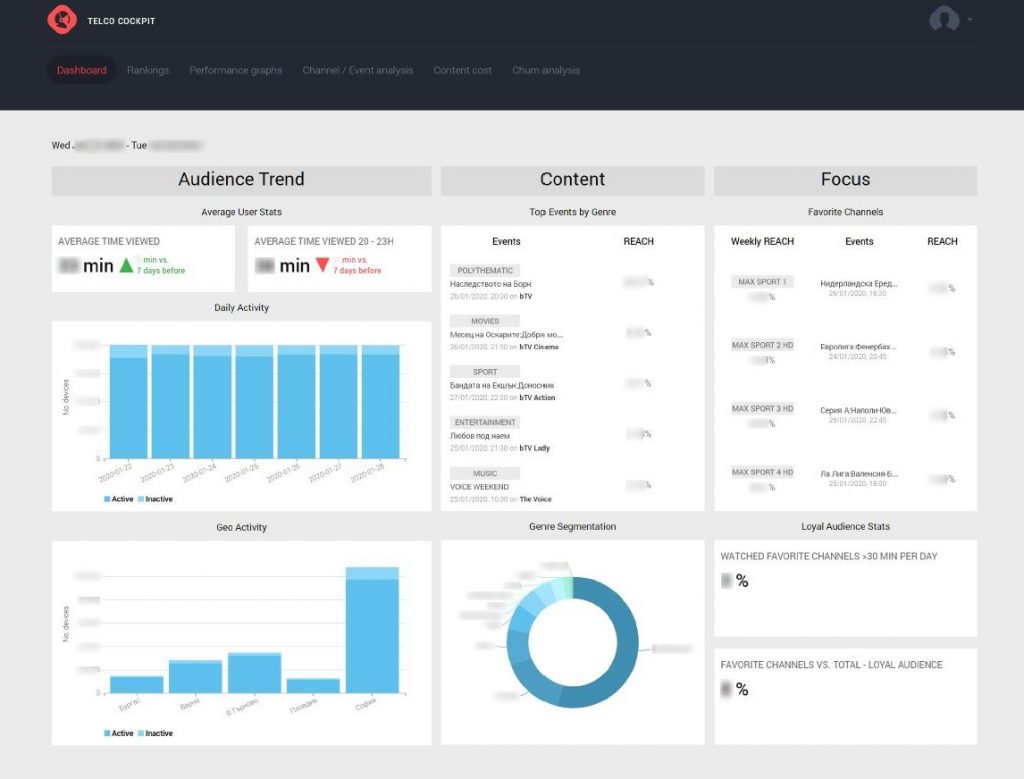Switch to Performance graphs tab

click(x=236, y=71)
